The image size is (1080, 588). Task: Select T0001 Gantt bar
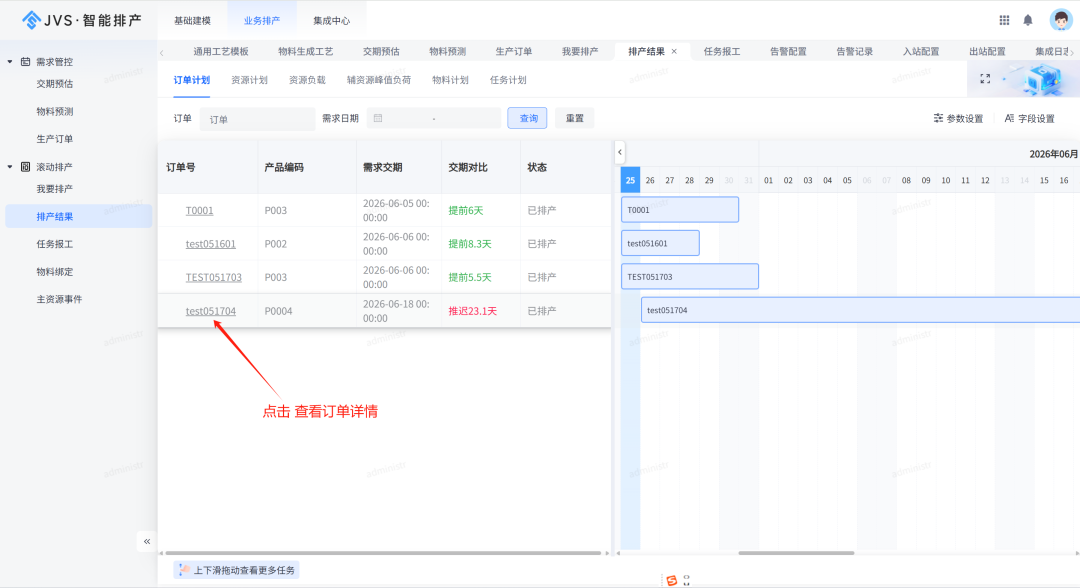[x=680, y=209]
